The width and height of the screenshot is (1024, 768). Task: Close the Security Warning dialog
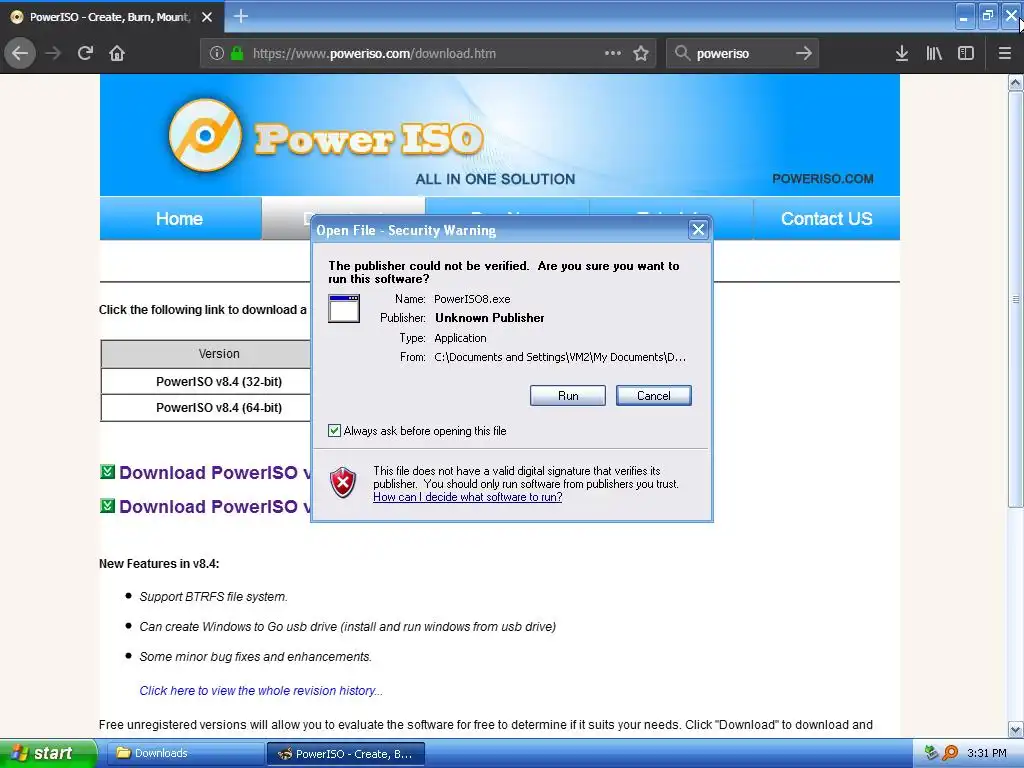point(698,229)
